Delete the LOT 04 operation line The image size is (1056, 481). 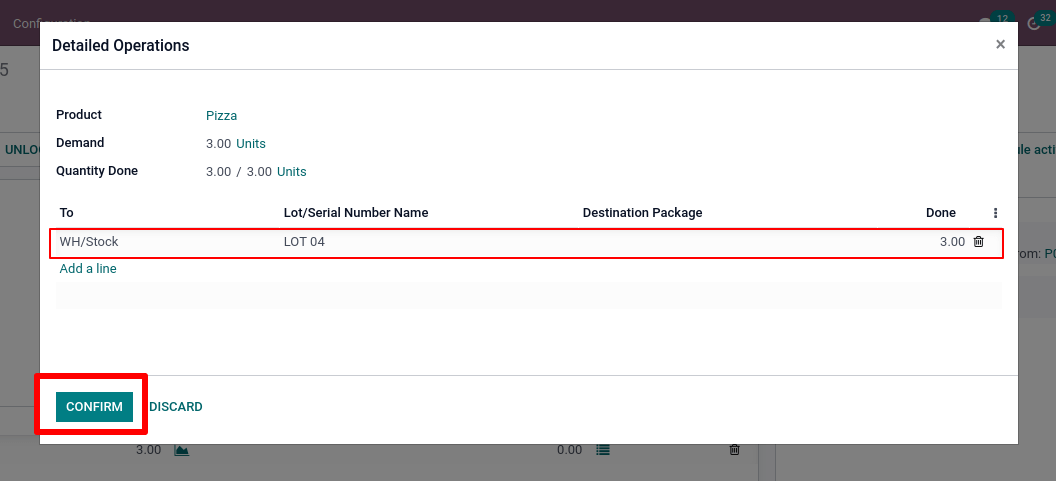point(978,242)
